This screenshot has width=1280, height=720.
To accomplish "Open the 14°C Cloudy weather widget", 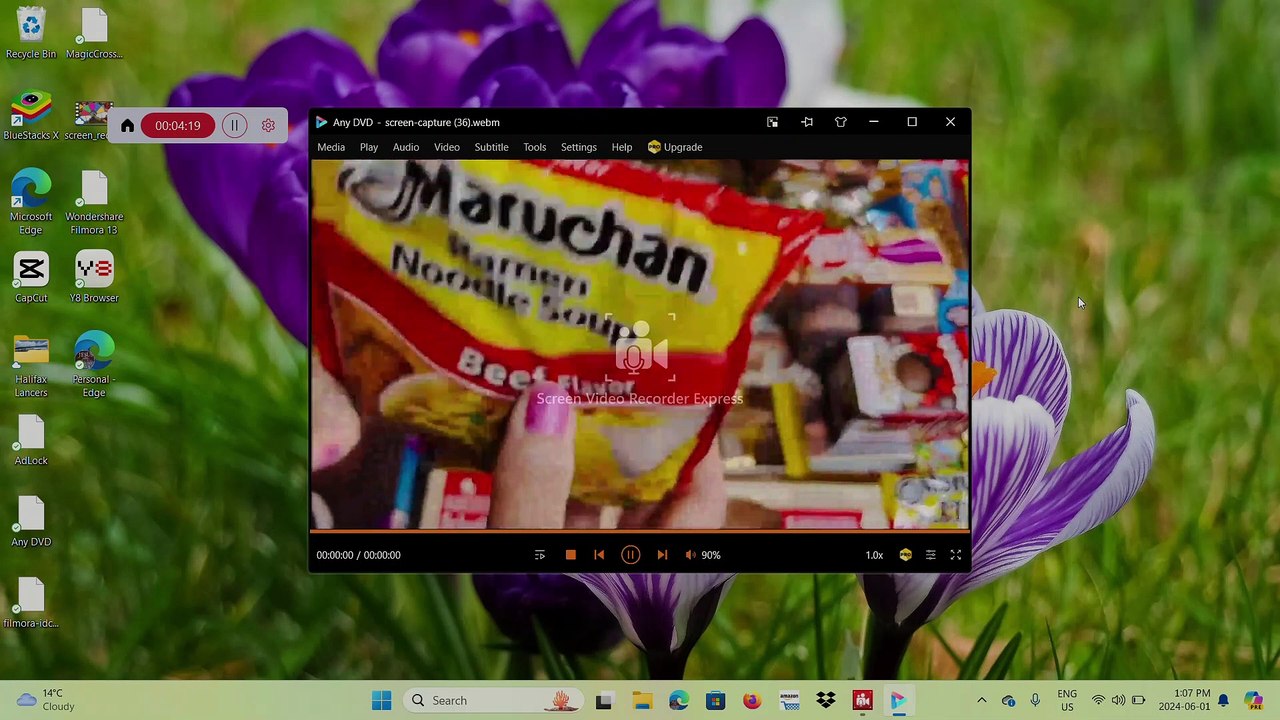I will point(46,701).
